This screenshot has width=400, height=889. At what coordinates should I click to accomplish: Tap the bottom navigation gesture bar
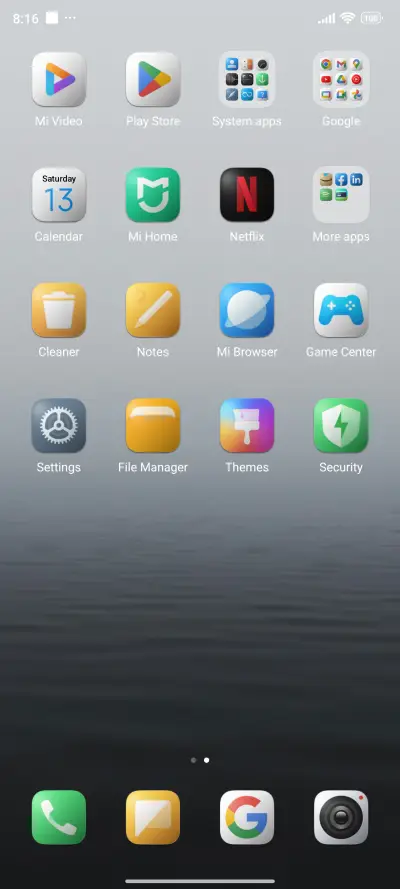click(200, 881)
